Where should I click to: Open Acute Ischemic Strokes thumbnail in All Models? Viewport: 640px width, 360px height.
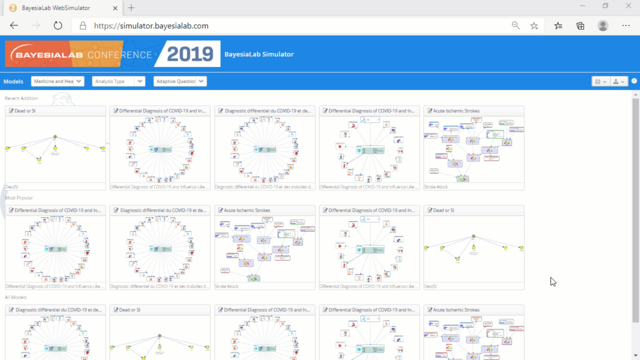click(x=474, y=338)
